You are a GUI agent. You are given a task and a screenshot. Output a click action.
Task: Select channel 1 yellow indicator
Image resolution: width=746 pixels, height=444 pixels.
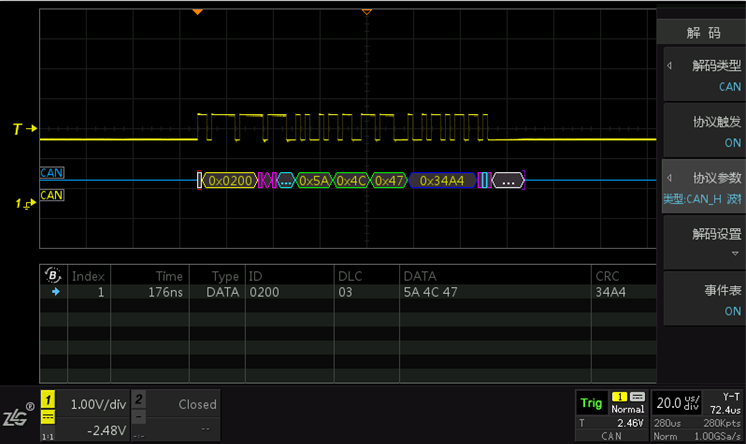click(x=48, y=399)
